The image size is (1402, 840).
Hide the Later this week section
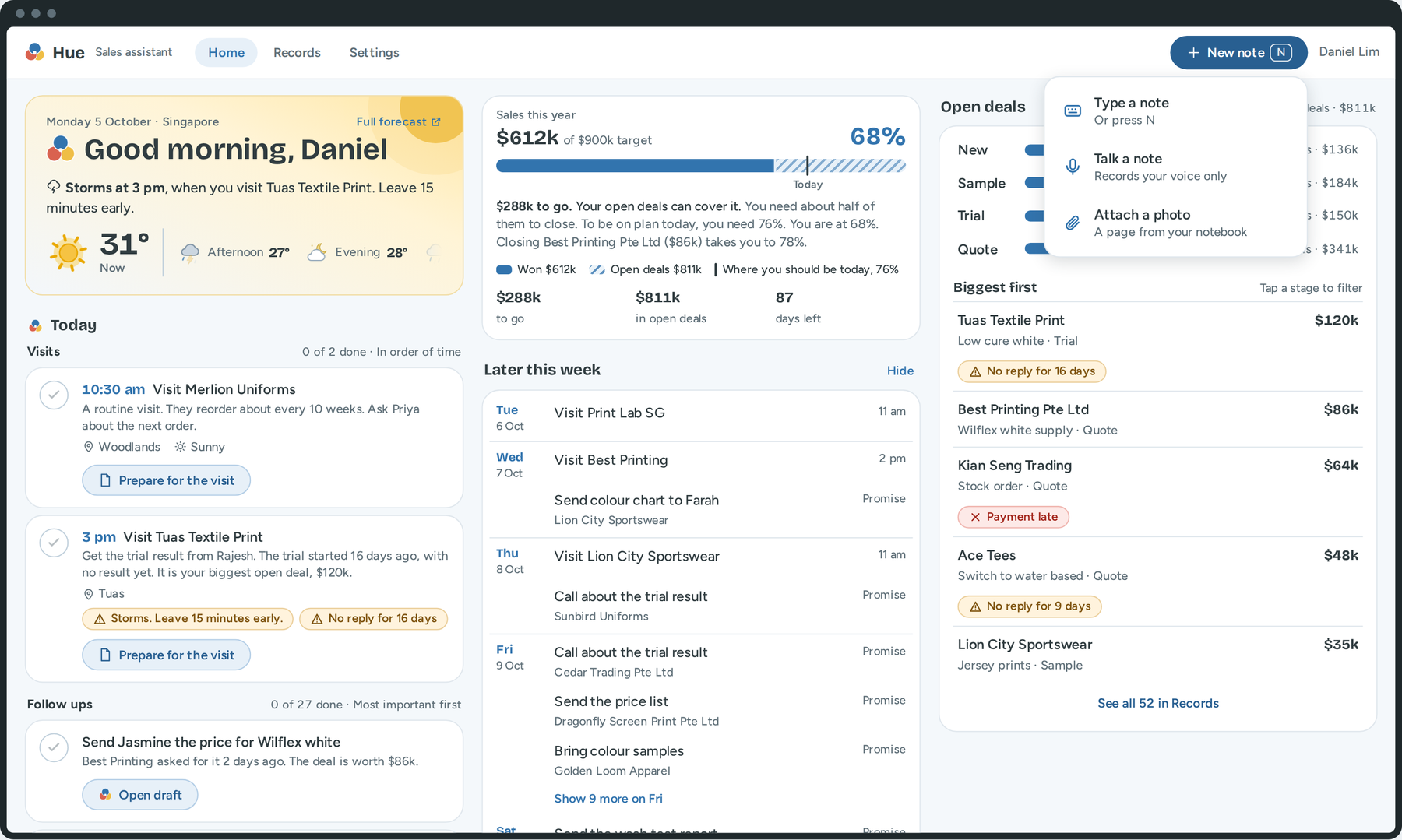coord(900,371)
